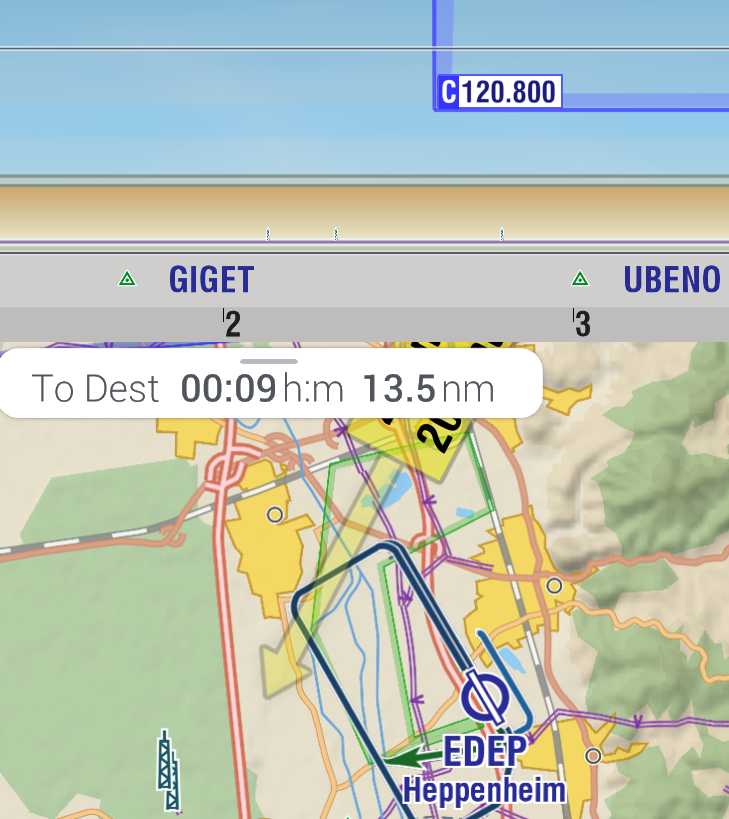Screen dimensions: 729x819
Task: Tap the Heppenheim airfield name
Action: pos(484,790)
